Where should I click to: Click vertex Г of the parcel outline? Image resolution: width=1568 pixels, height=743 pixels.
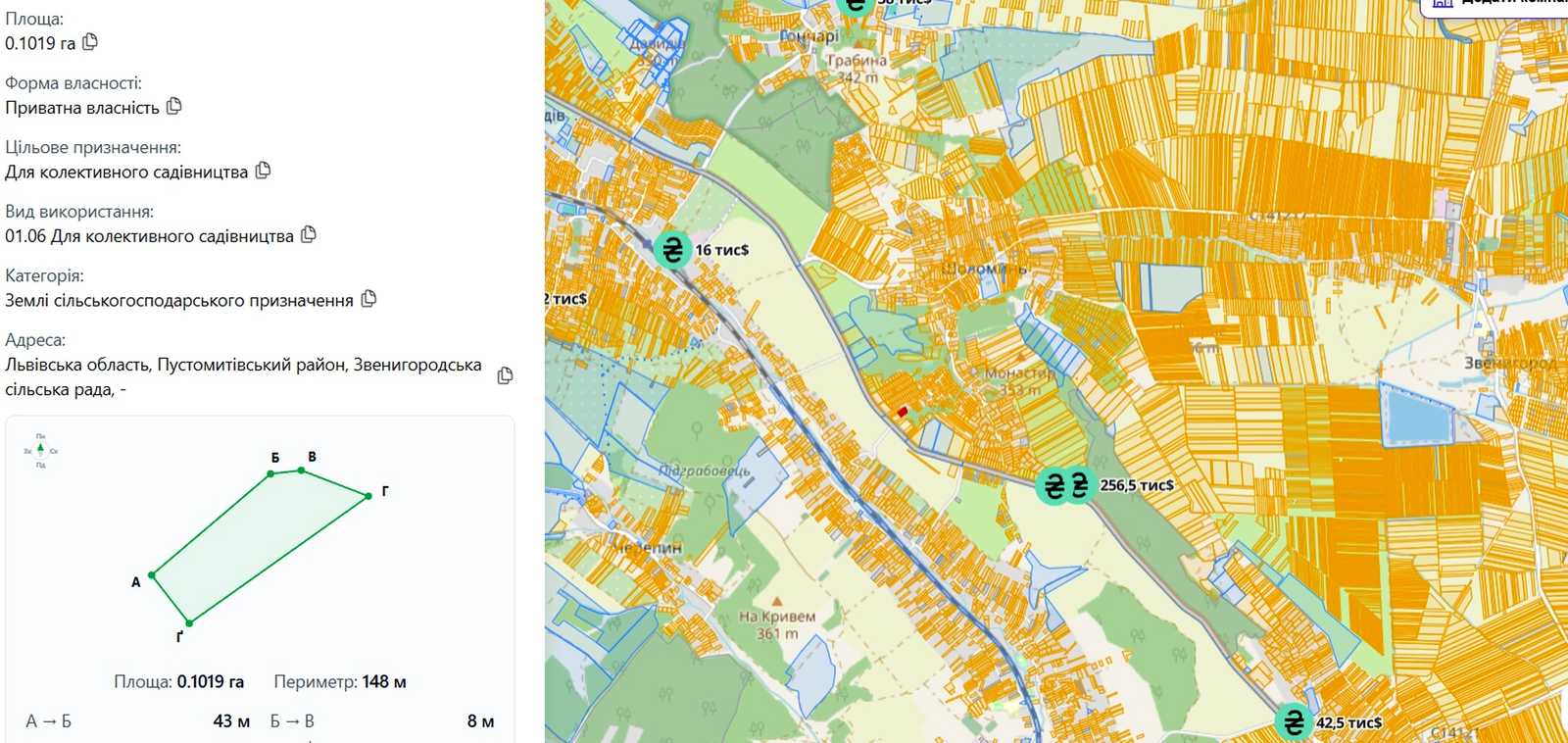[368, 496]
